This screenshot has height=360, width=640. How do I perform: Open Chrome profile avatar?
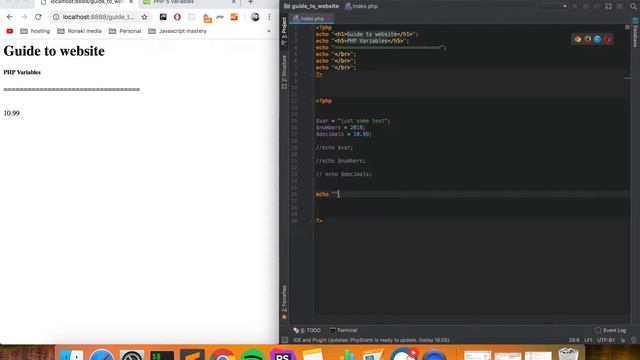click(x=255, y=17)
